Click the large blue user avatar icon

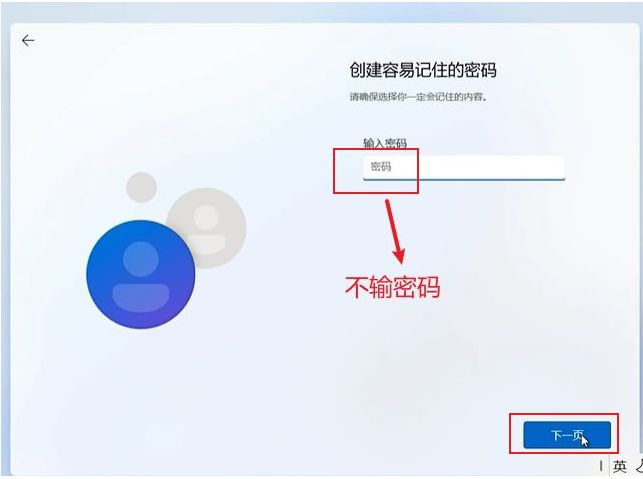(x=141, y=274)
